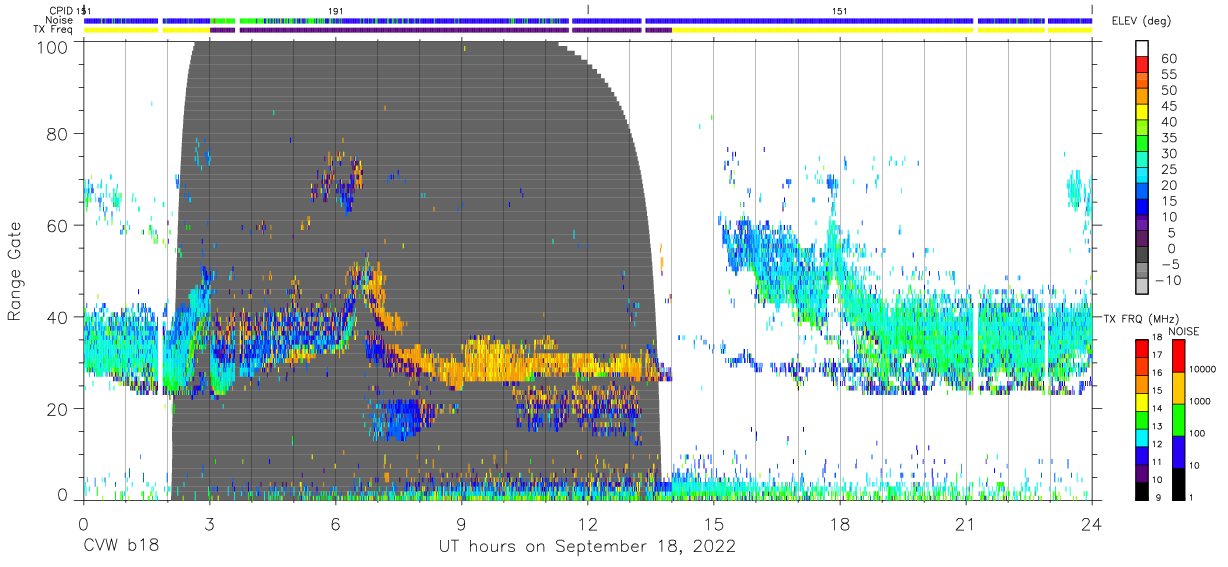Click the x-axis tick label '21'
Image resolution: width=1228 pixels, height=567 pixels.
click(966, 523)
